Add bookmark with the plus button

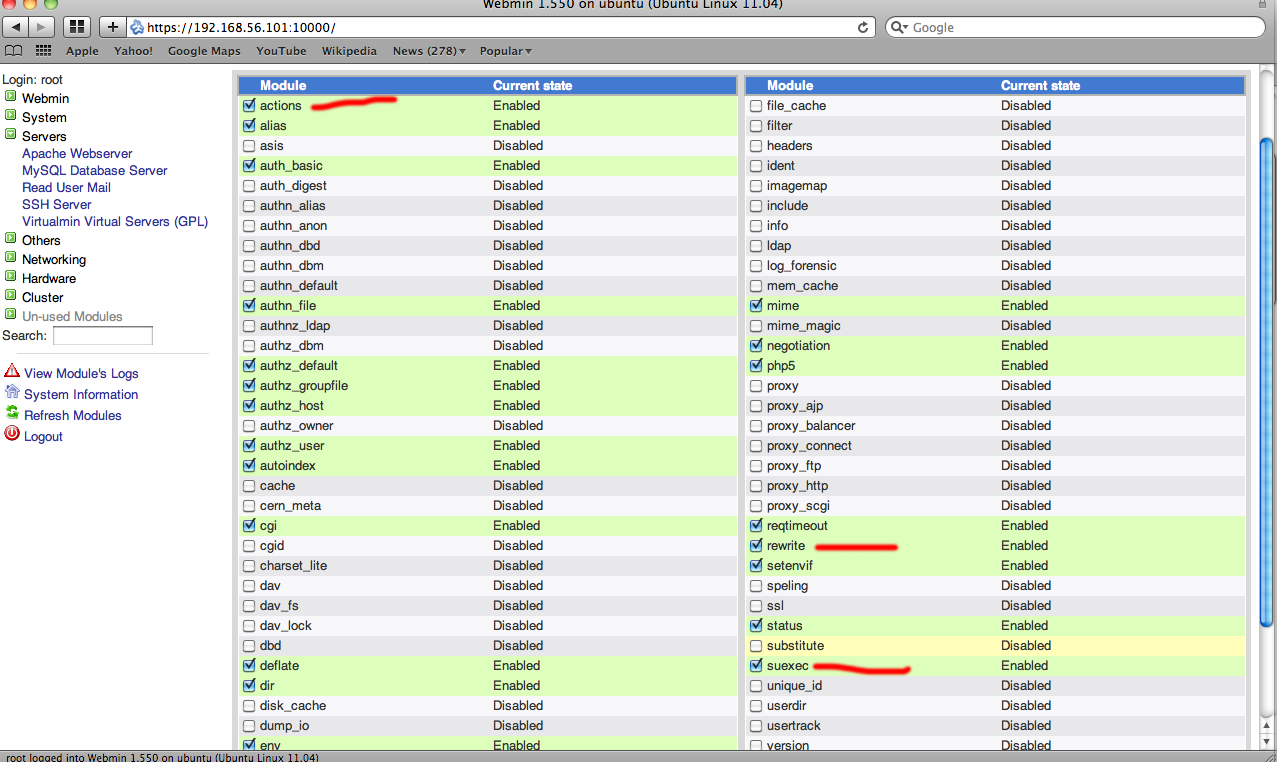click(112, 27)
